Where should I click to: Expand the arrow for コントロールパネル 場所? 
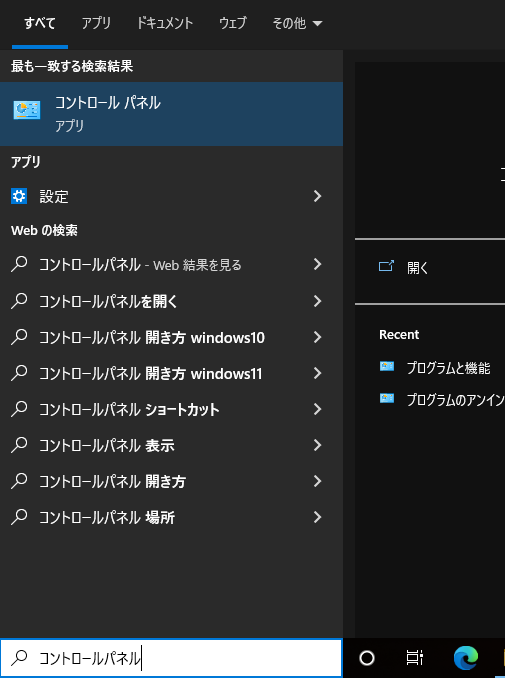pyautogui.click(x=318, y=517)
